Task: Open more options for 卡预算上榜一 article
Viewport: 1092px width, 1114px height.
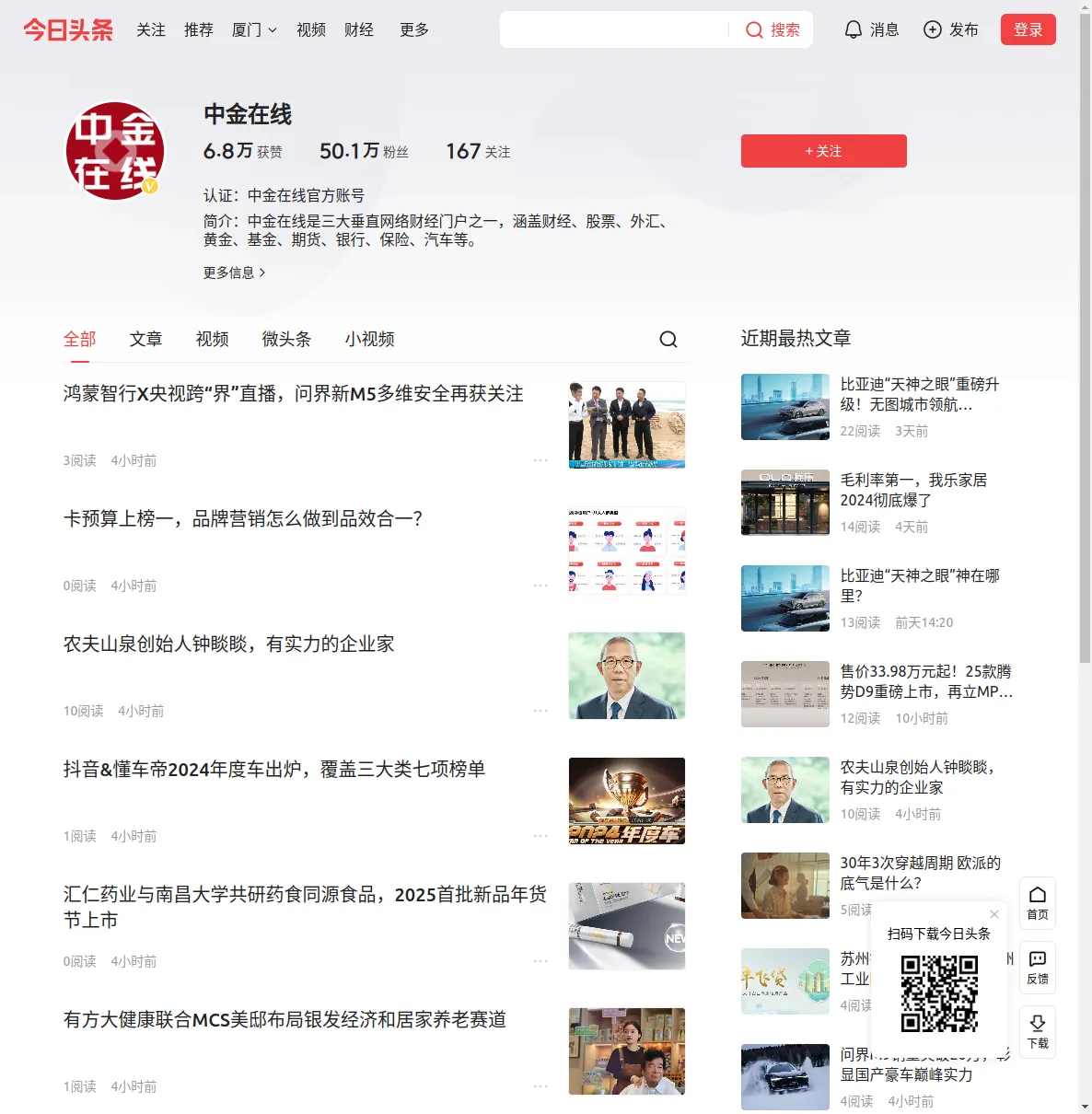Action: point(540,586)
